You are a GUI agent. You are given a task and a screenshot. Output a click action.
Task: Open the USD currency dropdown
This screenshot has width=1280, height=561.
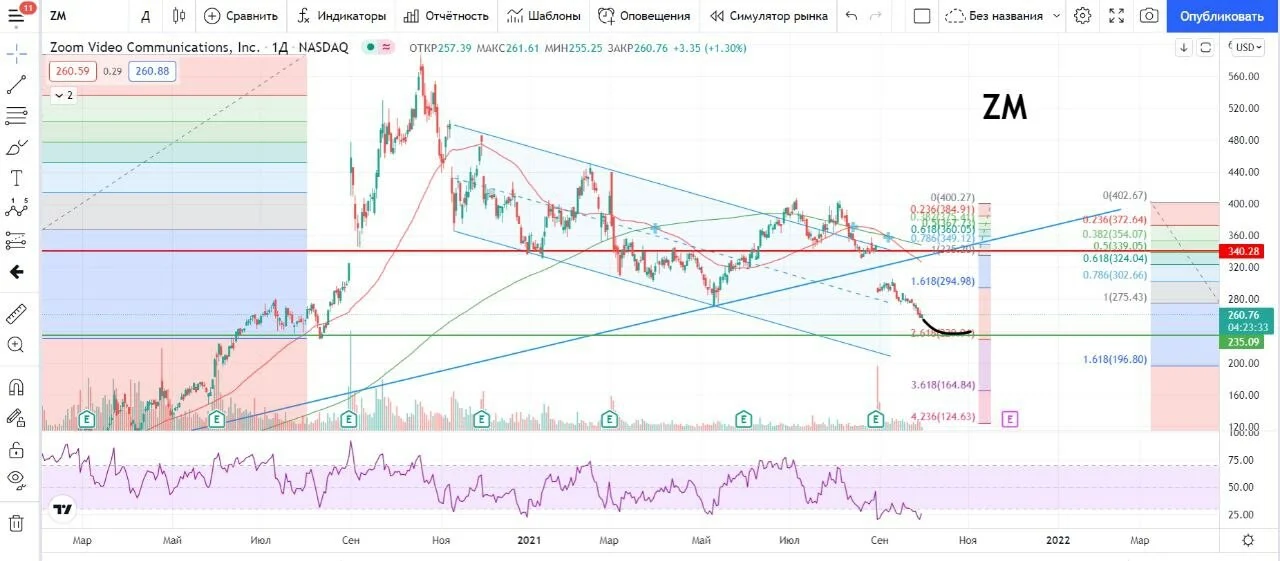1247,47
